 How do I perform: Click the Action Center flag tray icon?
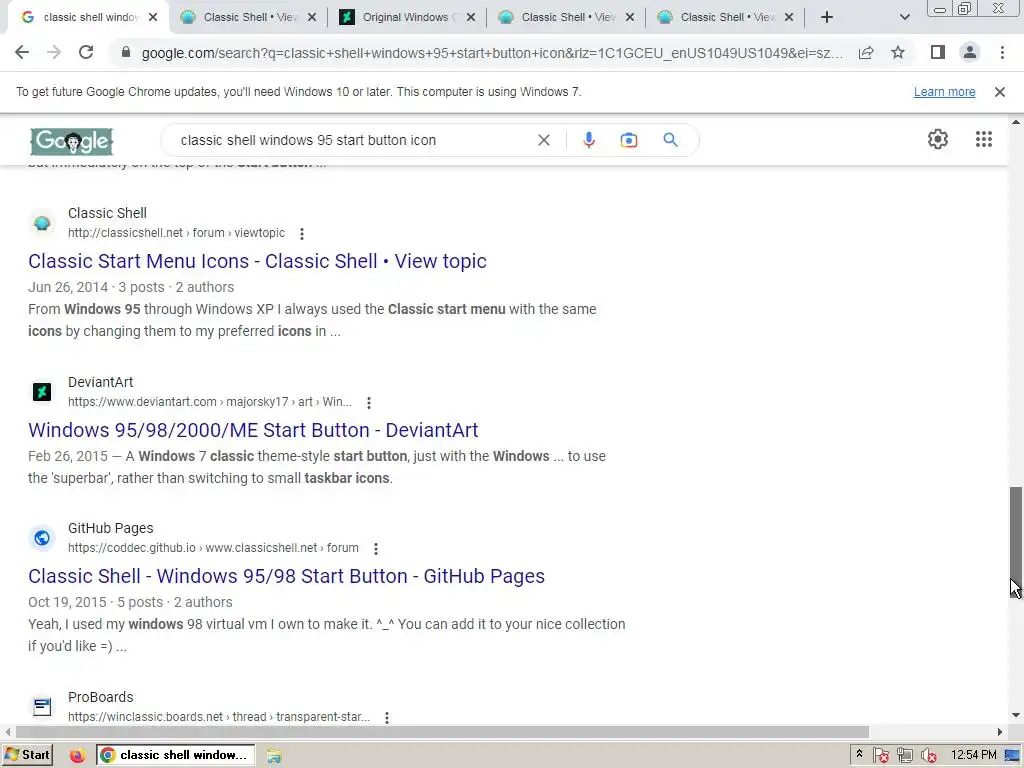[x=881, y=756]
